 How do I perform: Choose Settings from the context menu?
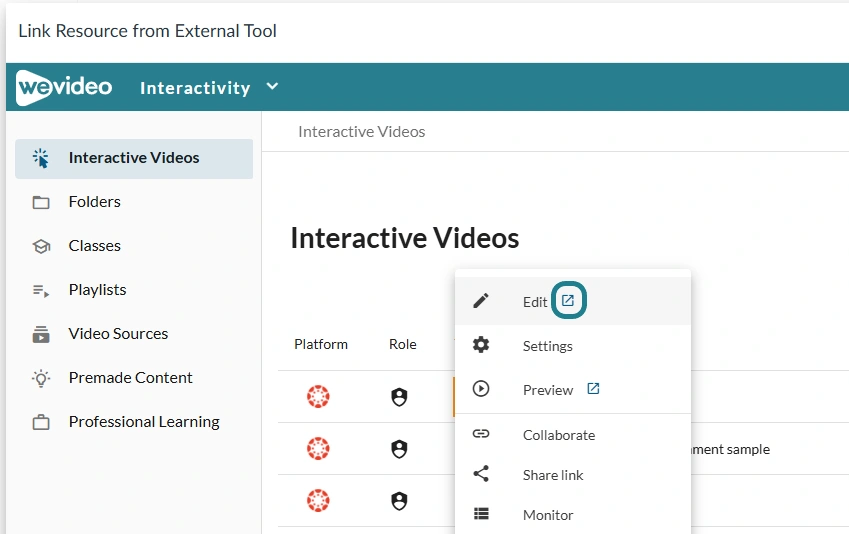573,346
